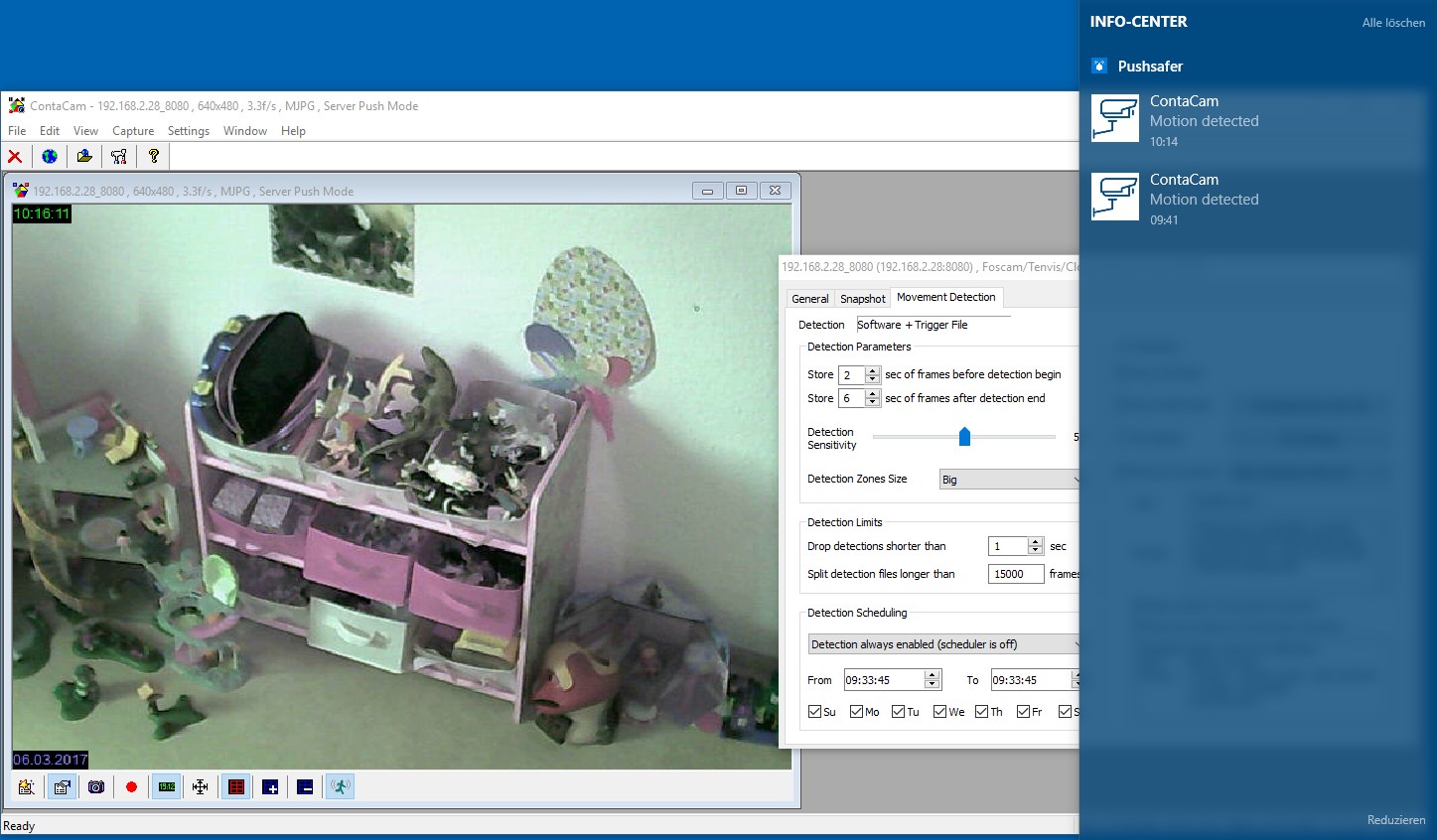The width and height of the screenshot is (1437, 840).
Task: Click the wizard sparkle icon in camera toolbar
Action: pyautogui.click(x=27, y=787)
